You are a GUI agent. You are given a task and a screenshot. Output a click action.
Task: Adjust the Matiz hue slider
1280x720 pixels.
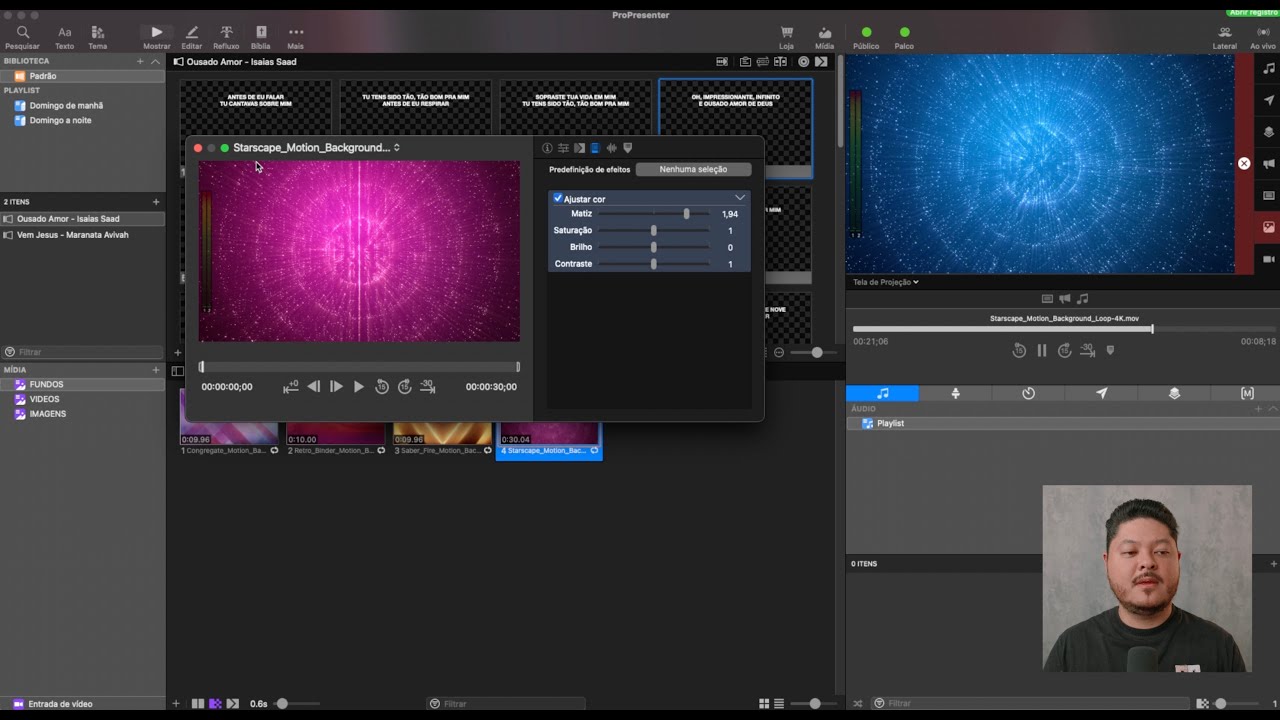tap(654, 214)
